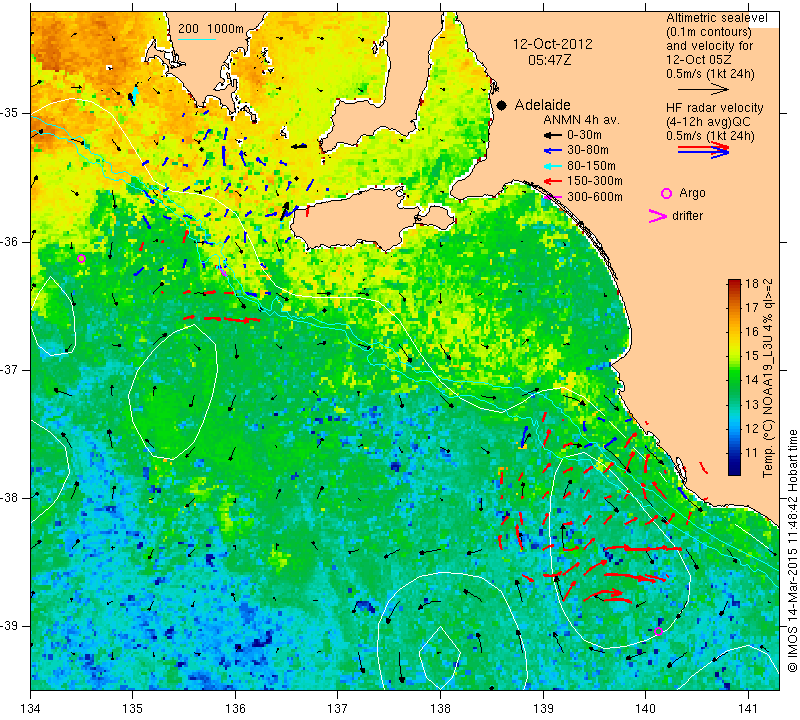Image resolution: width=800 pixels, height=720 pixels.
Task: Click the longitude axis label 137
Action: 338,709
